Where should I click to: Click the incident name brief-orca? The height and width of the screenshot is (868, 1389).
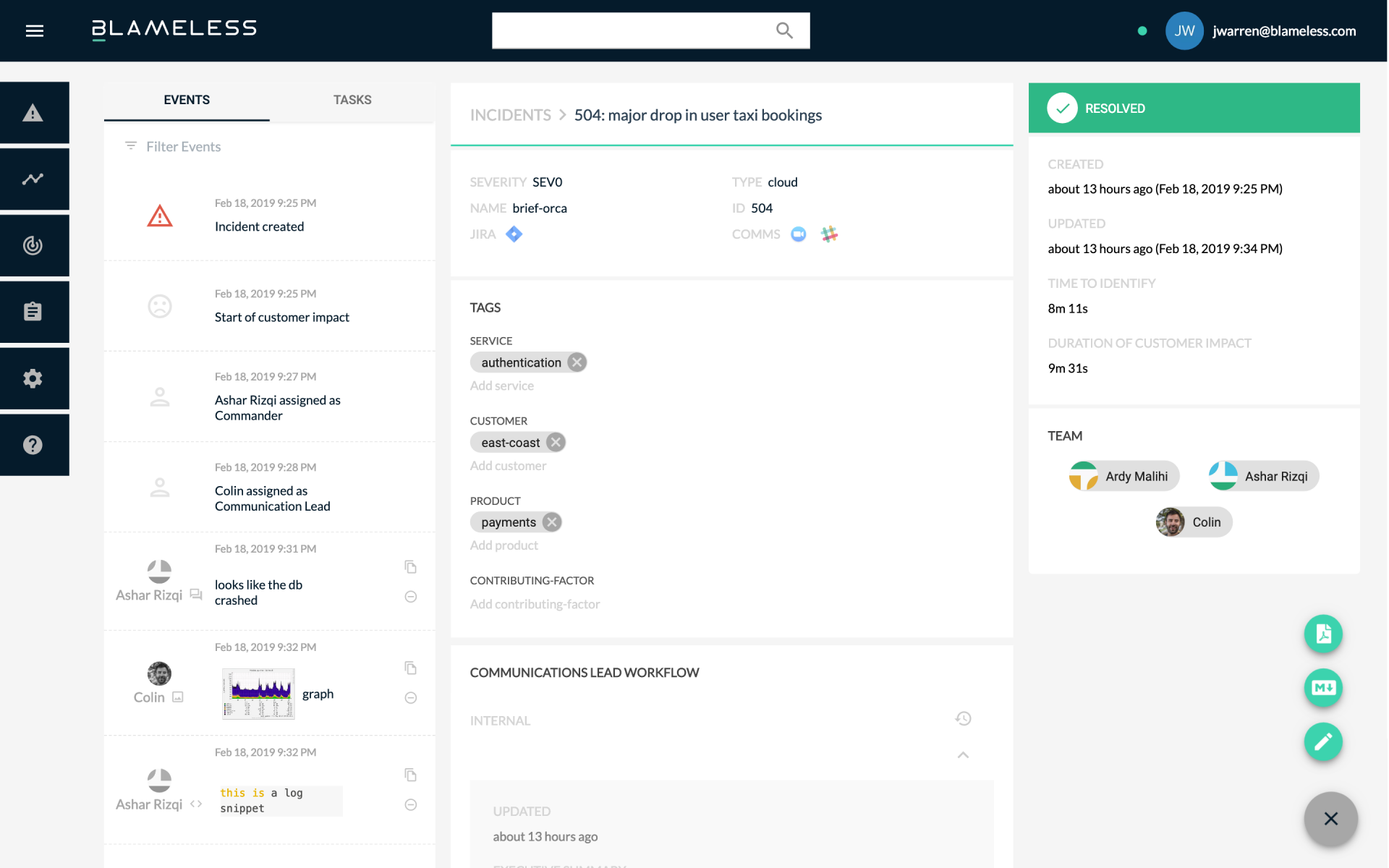tap(540, 208)
